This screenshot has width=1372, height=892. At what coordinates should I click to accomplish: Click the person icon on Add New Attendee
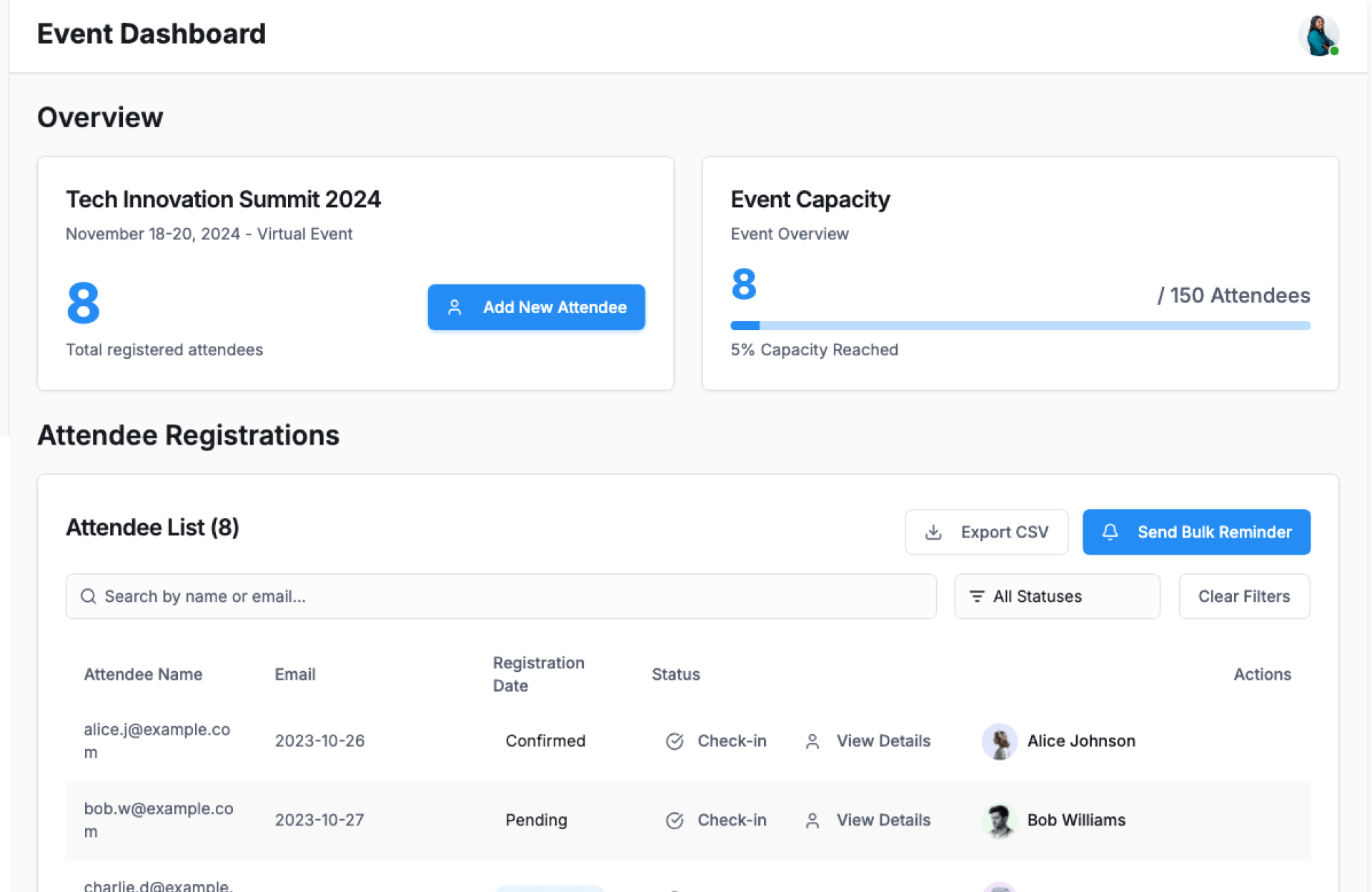(x=454, y=307)
